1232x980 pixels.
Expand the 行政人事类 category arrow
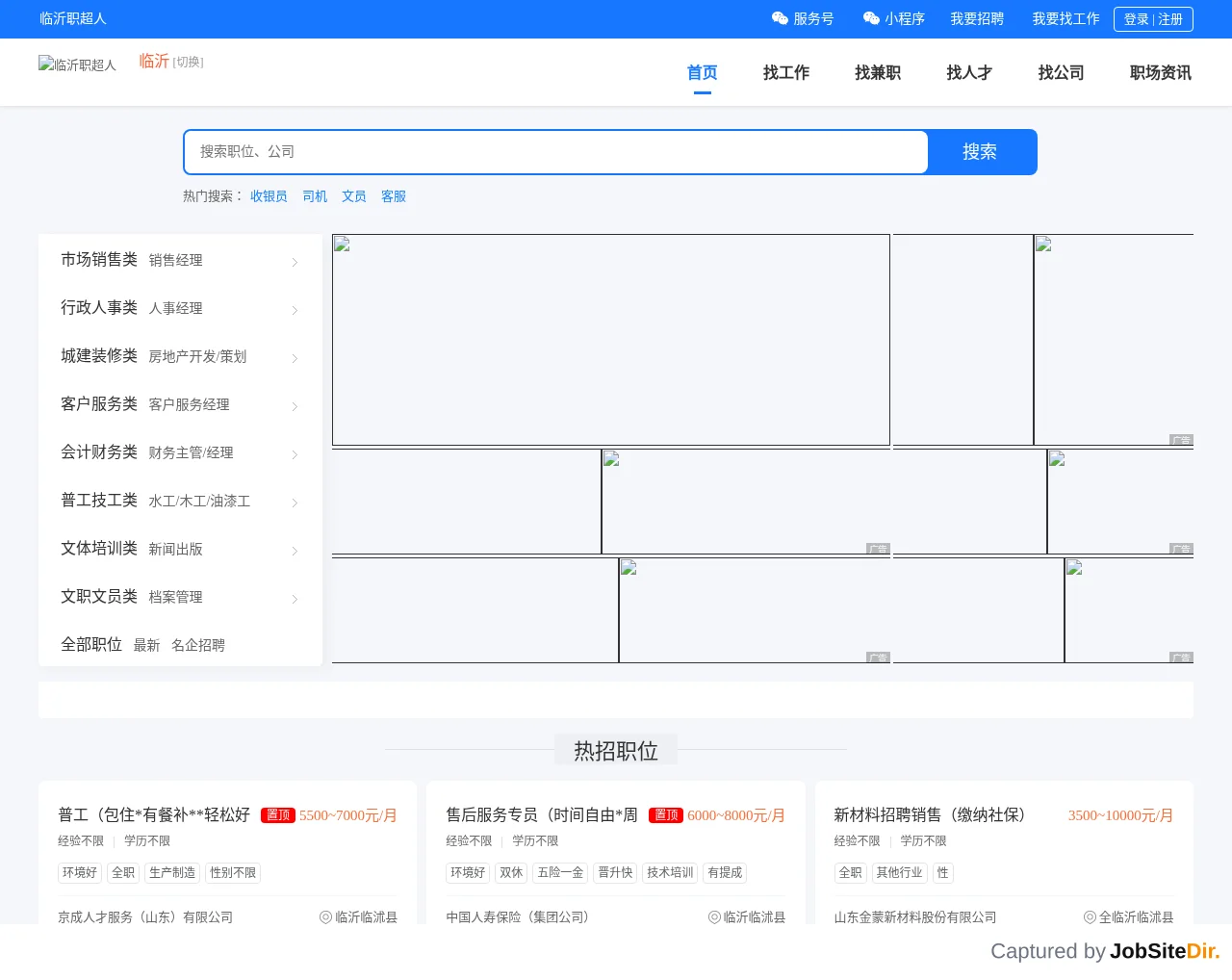click(295, 310)
